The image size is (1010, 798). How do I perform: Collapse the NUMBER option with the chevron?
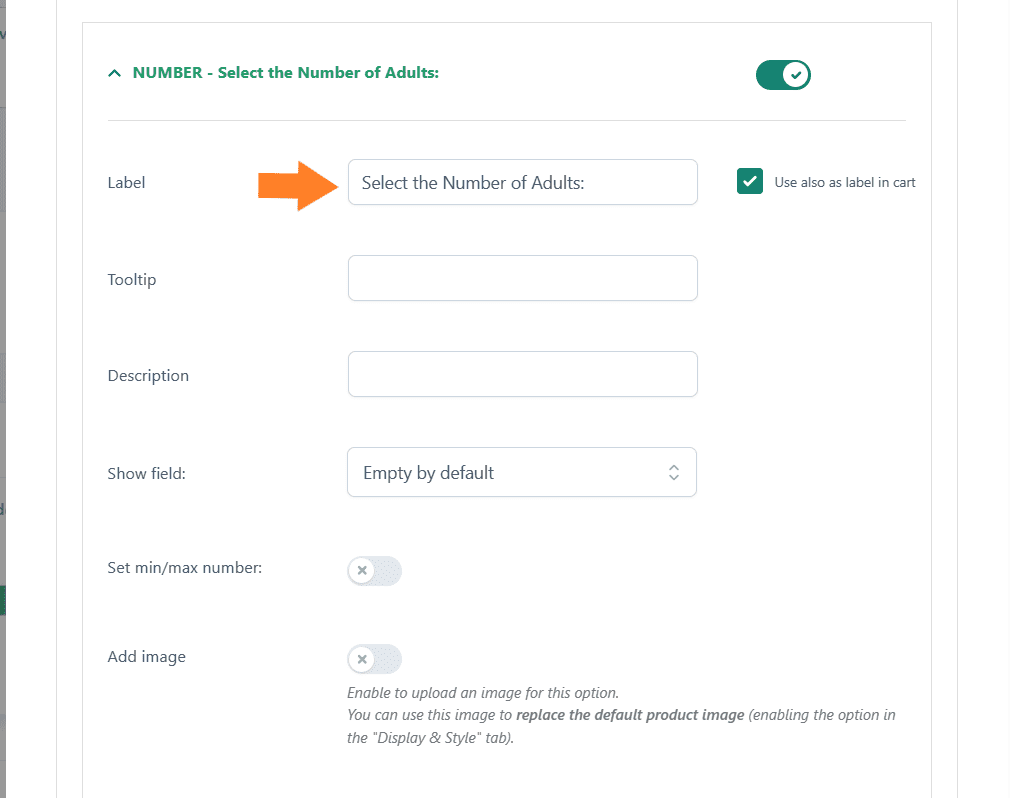pyautogui.click(x=115, y=73)
